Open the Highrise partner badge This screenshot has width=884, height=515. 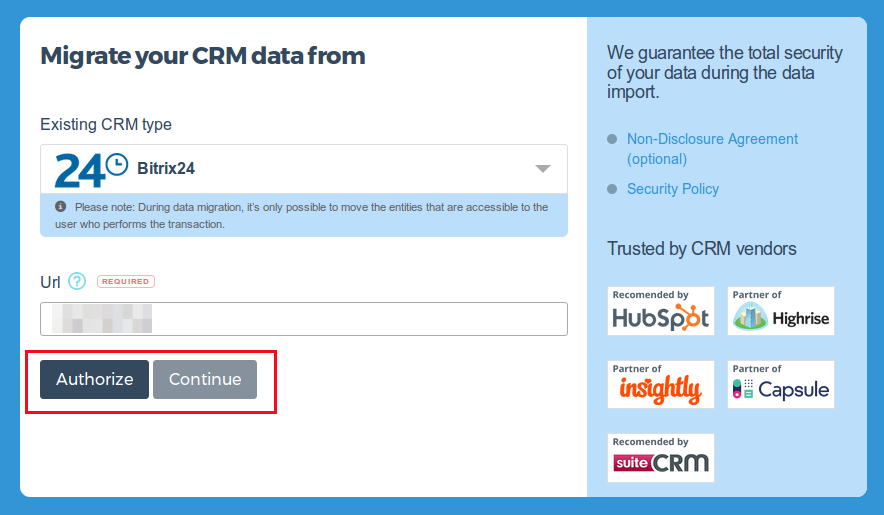[781, 311]
